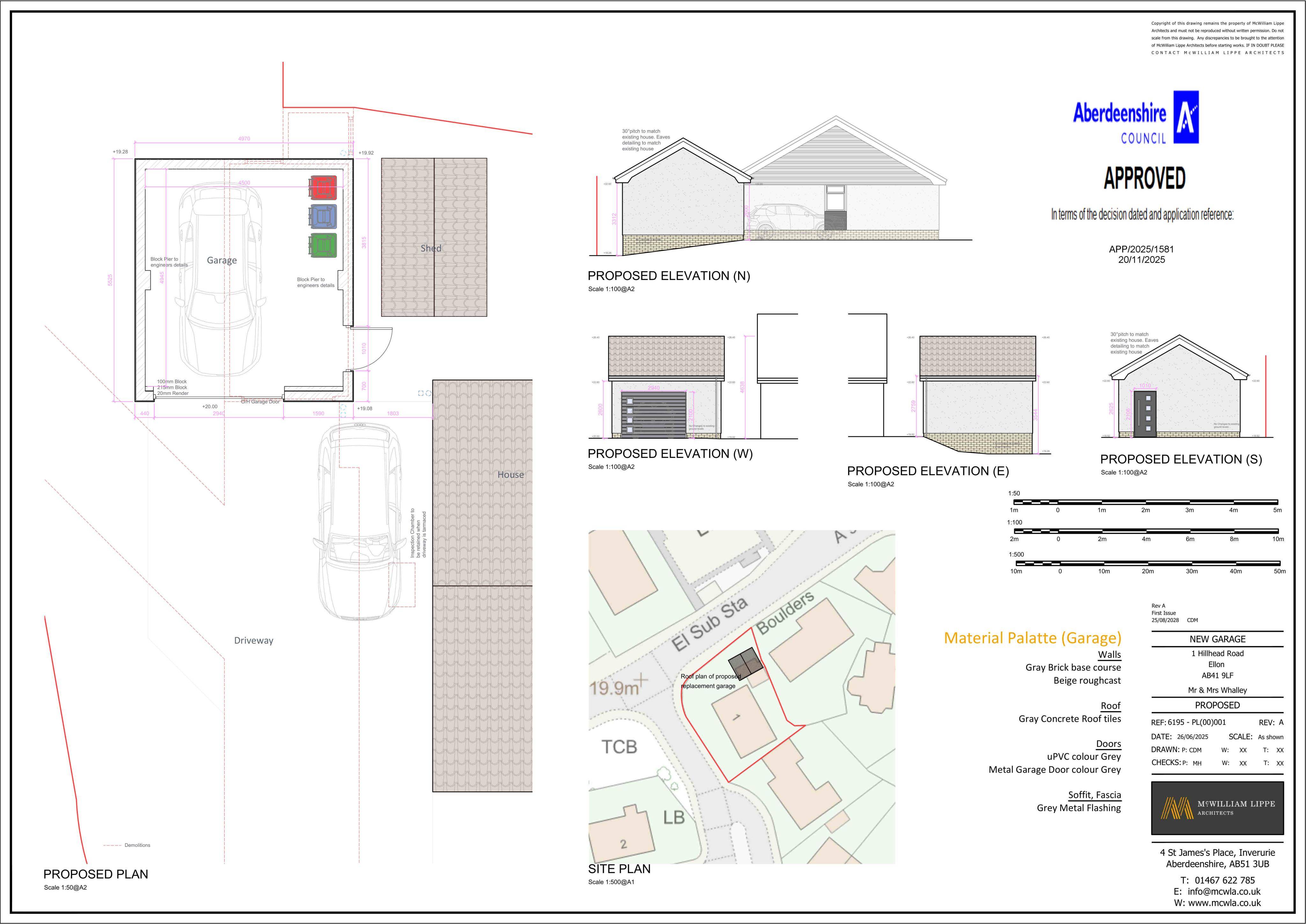
Task: Click 'PROPOSED ELEVATION (N)' heading
Action: 669,276
